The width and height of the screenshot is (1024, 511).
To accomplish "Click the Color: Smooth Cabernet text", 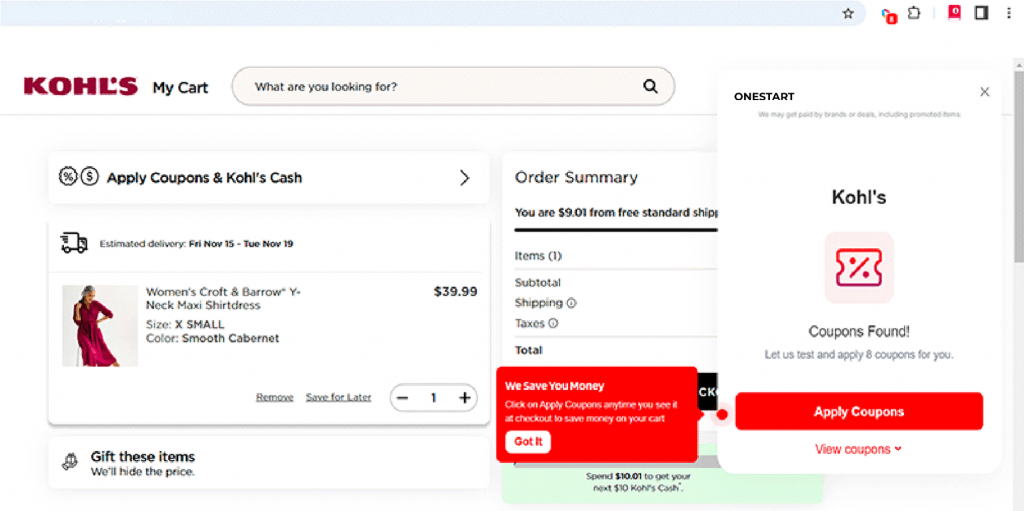I will point(212,338).
